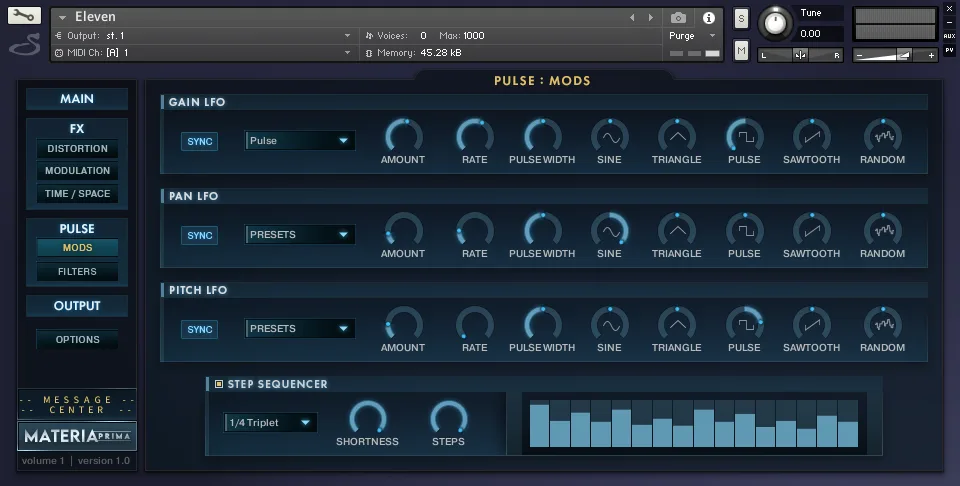Click the Pan LFO Triangle waveform knob
This screenshot has height=486, width=960.
point(676,229)
